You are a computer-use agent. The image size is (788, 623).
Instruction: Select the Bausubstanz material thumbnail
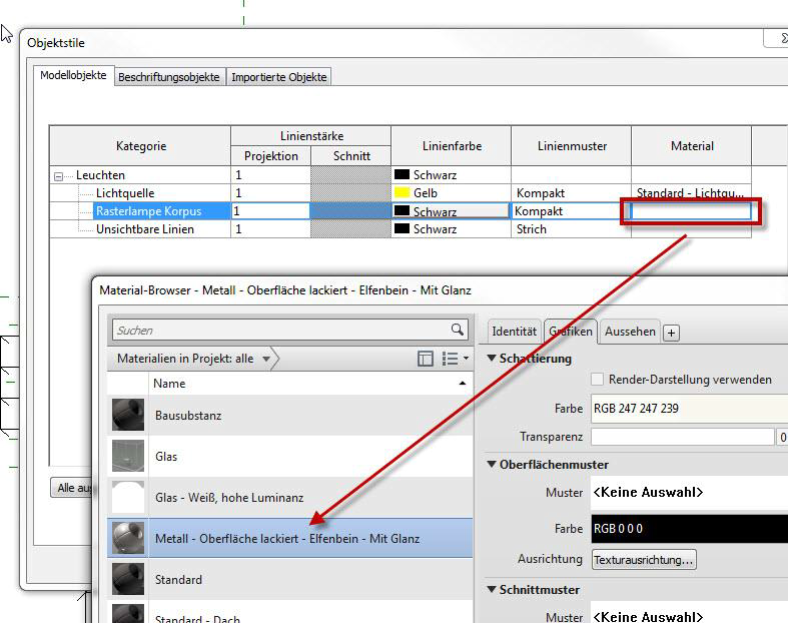pos(128,414)
